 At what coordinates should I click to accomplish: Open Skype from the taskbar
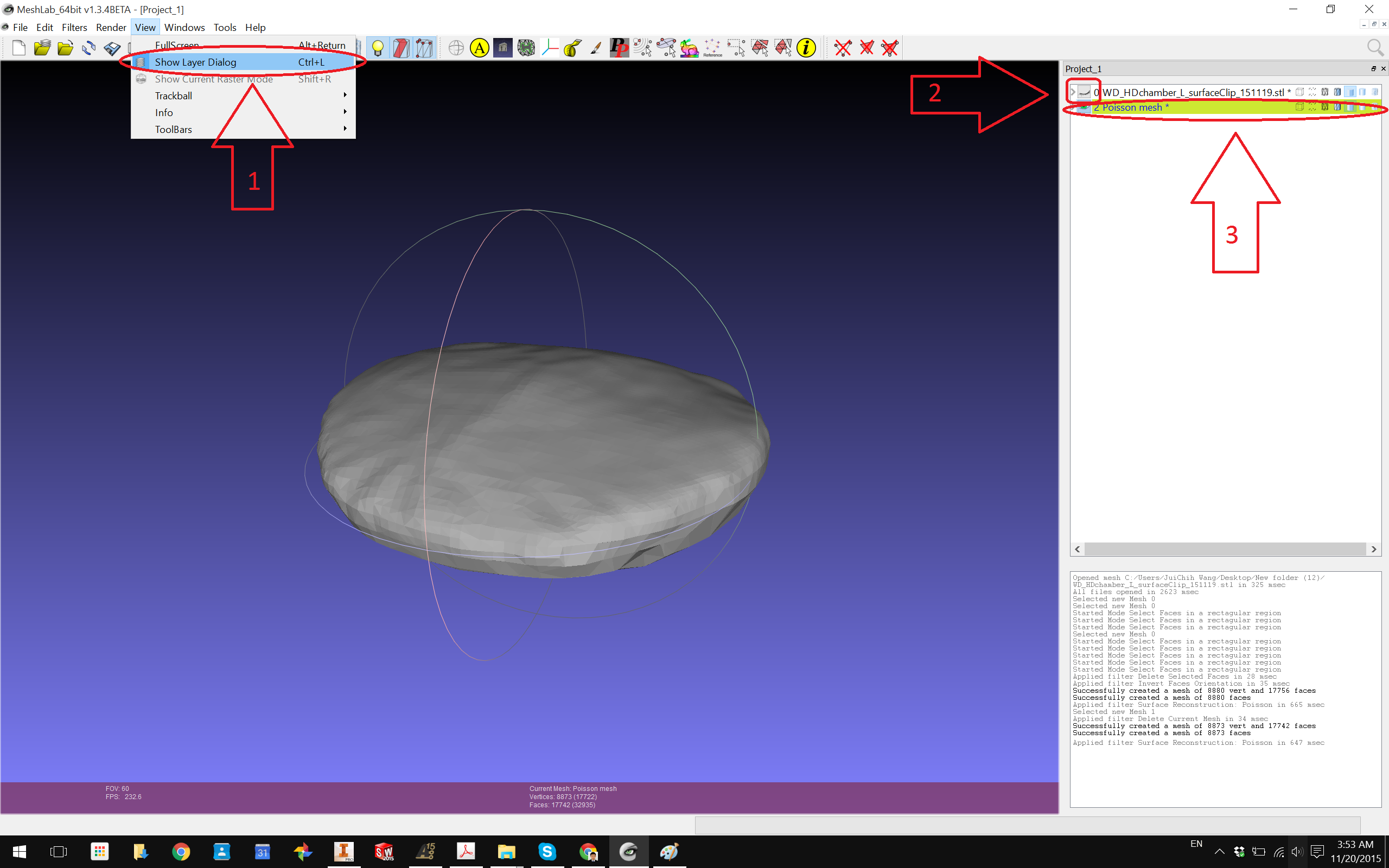click(x=547, y=852)
